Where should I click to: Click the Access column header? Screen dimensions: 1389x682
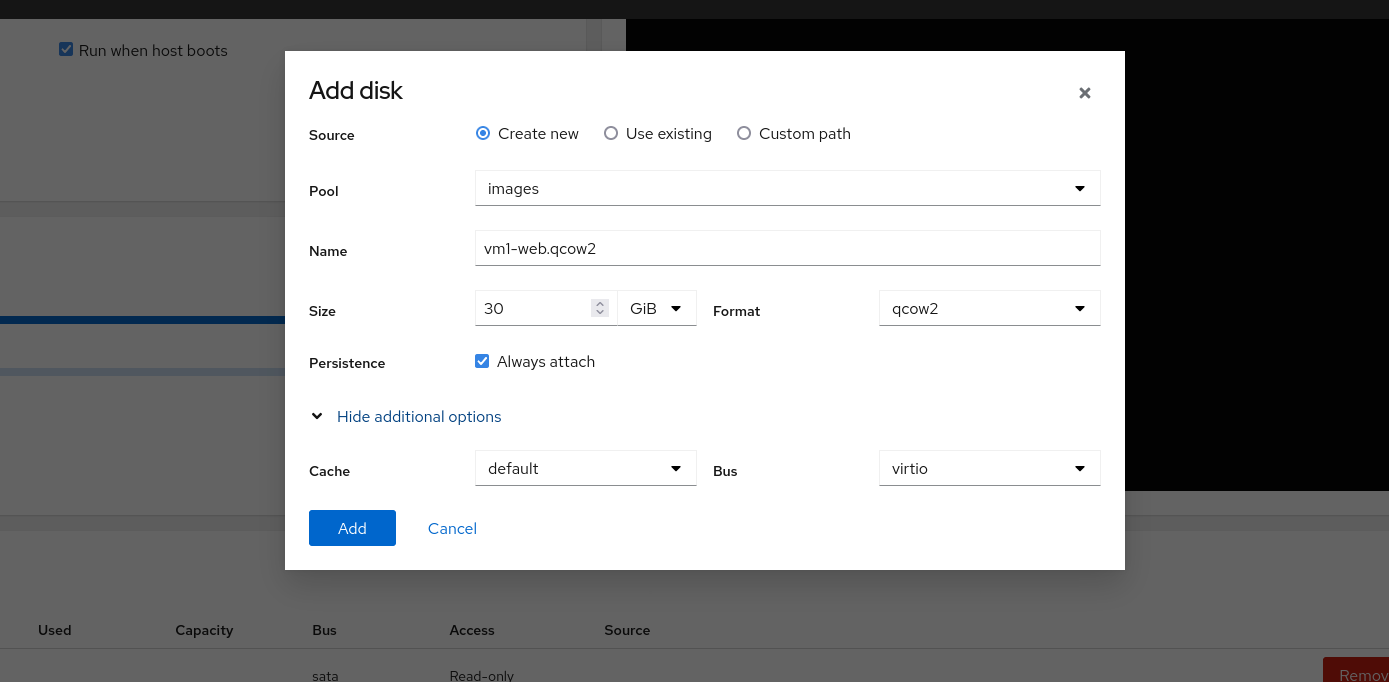tap(472, 630)
